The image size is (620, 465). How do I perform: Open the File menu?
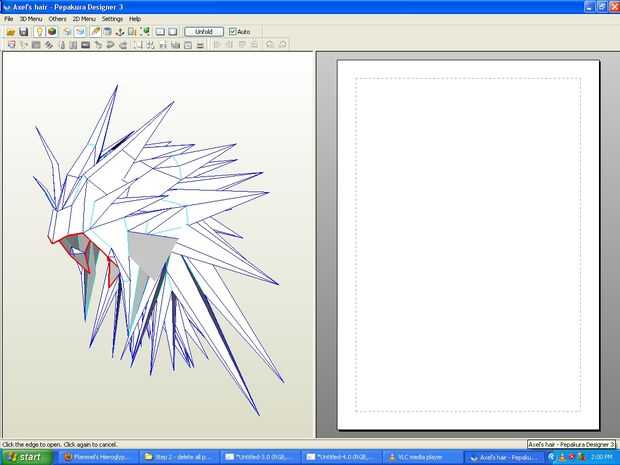click(8, 19)
